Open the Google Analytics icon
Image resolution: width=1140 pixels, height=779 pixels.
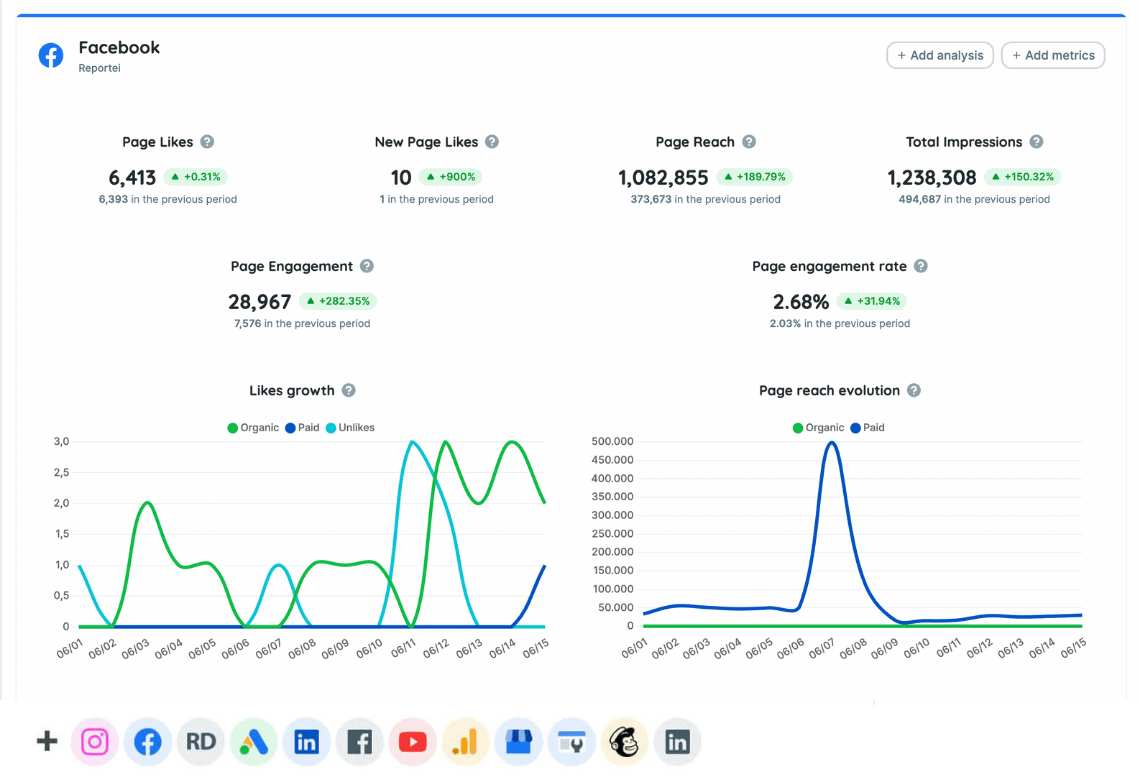[x=465, y=742]
